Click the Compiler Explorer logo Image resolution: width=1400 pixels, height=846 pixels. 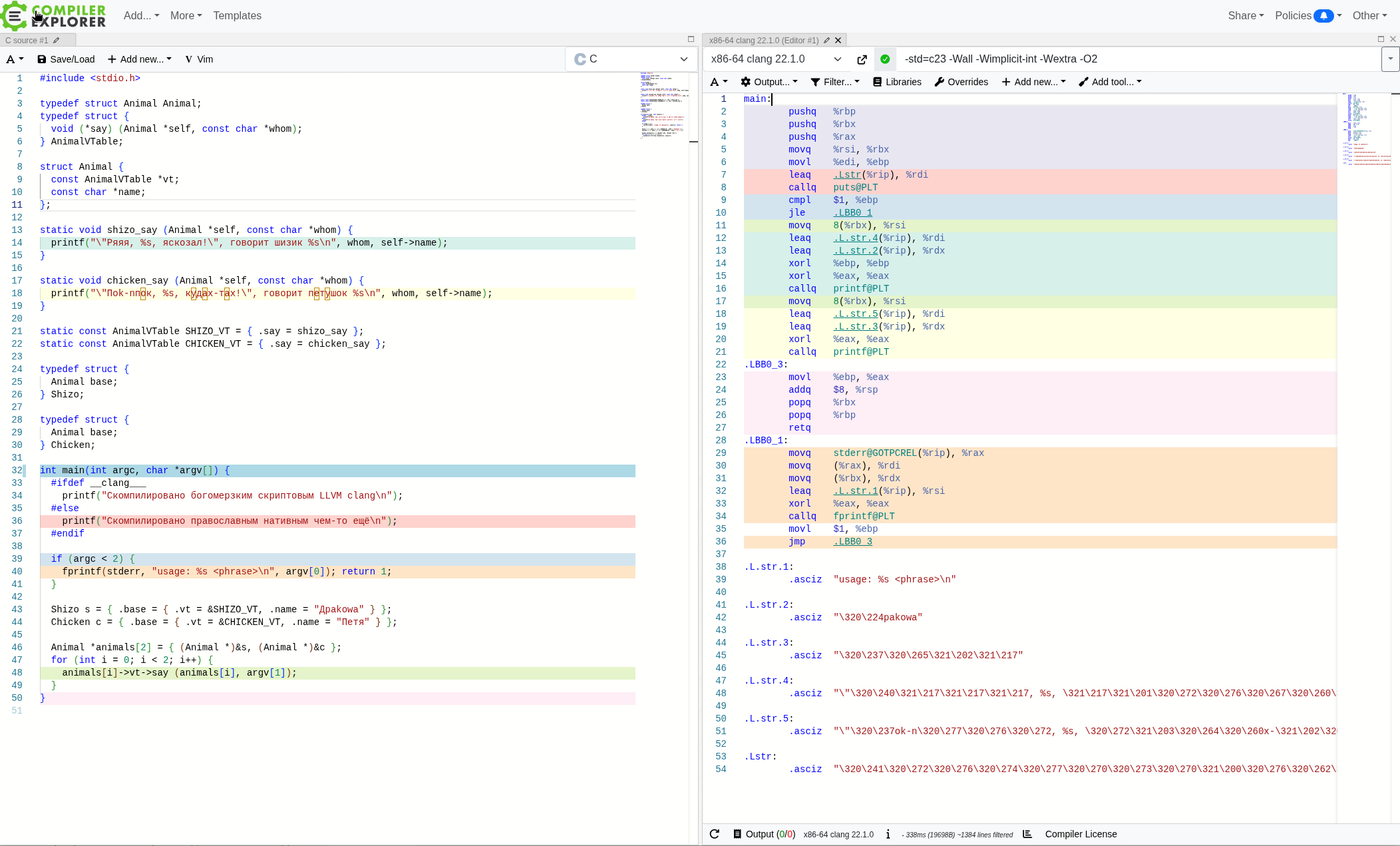tap(54, 16)
